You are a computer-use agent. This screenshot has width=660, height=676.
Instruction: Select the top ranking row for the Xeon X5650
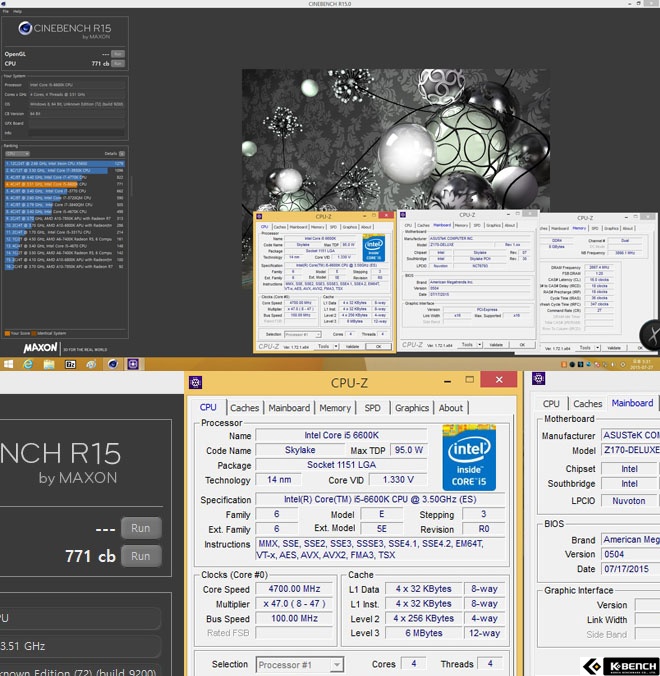pos(65,163)
